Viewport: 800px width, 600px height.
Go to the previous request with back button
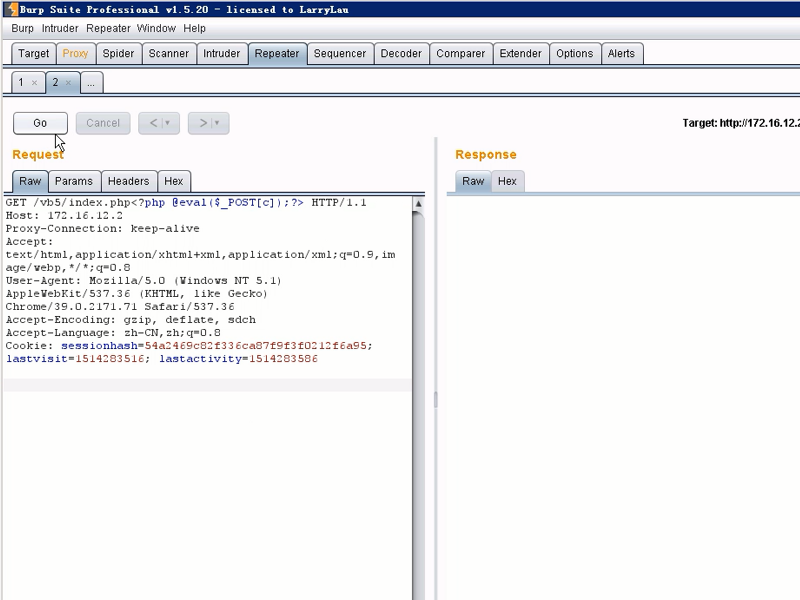(x=154, y=123)
